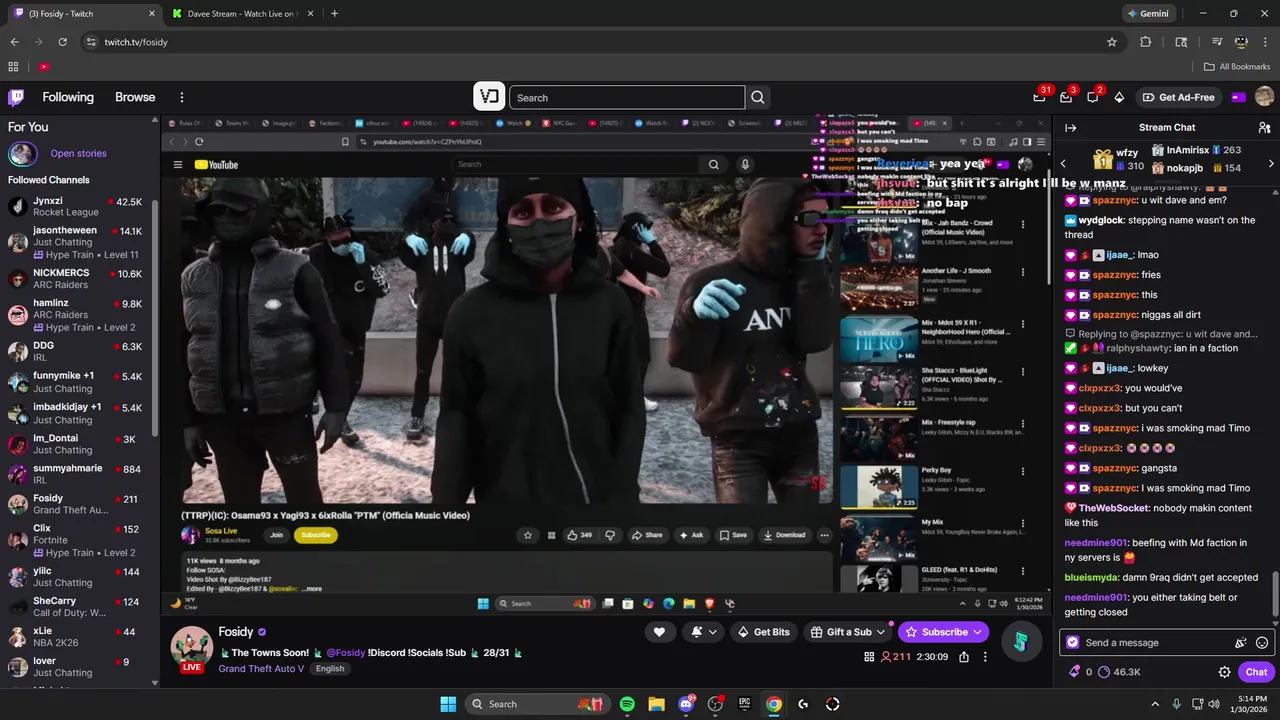The image size is (1280, 720).
Task: Click the Twitch search input field
Action: click(x=627, y=97)
